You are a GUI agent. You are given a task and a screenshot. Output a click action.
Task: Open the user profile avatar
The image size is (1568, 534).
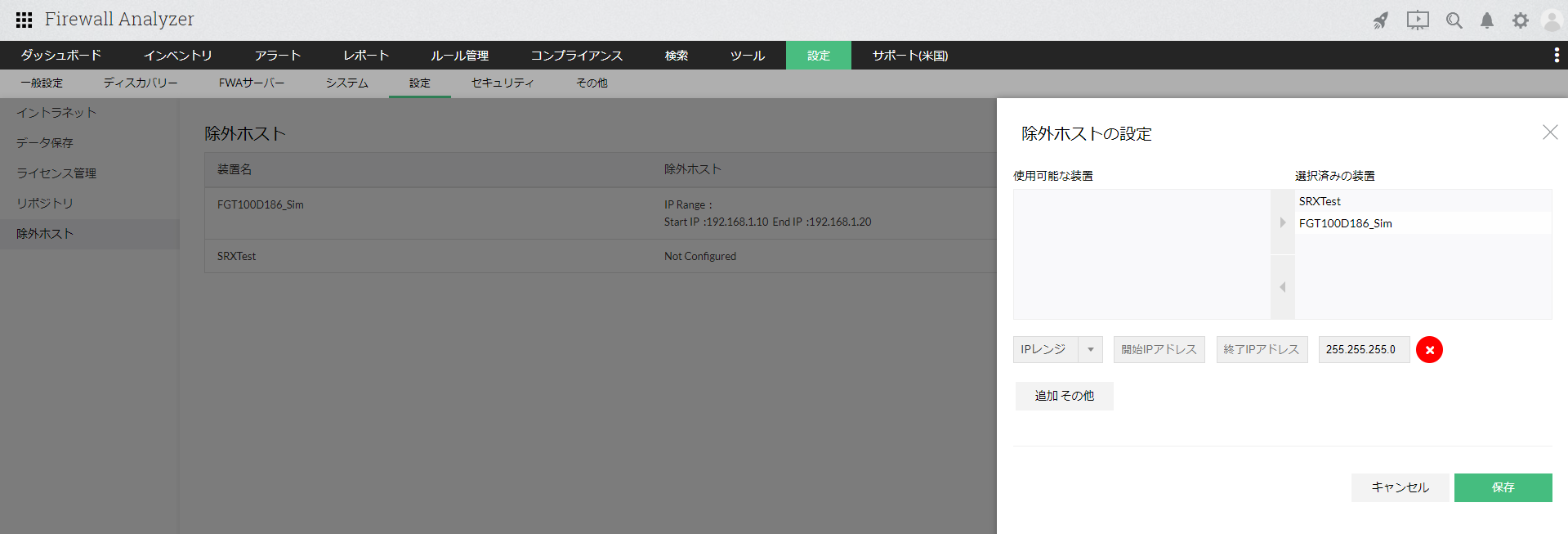click(x=1552, y=20)
